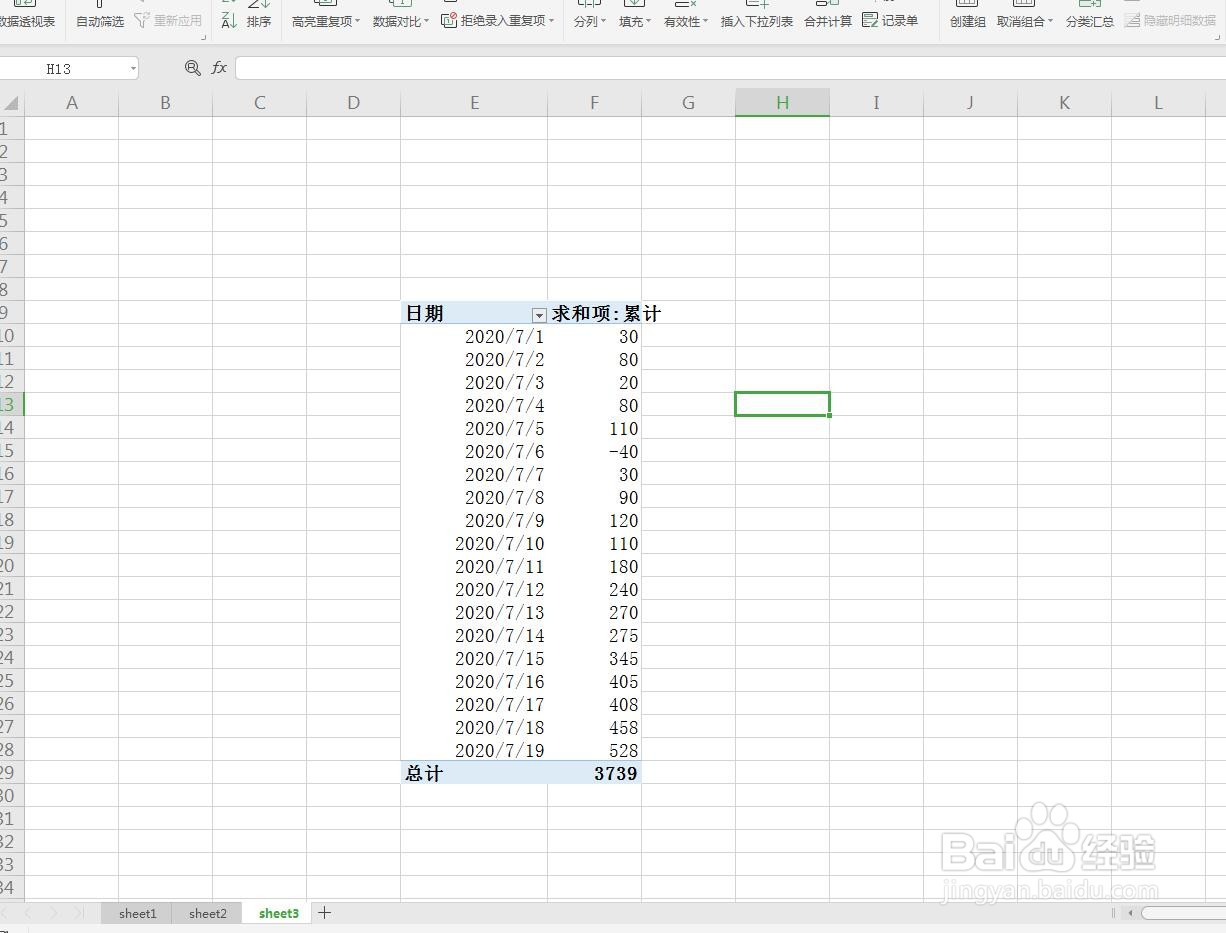Open the filter dropdown on the 日期 header
The width and height of the screenshot is (1226, 933).
(539, 314)
